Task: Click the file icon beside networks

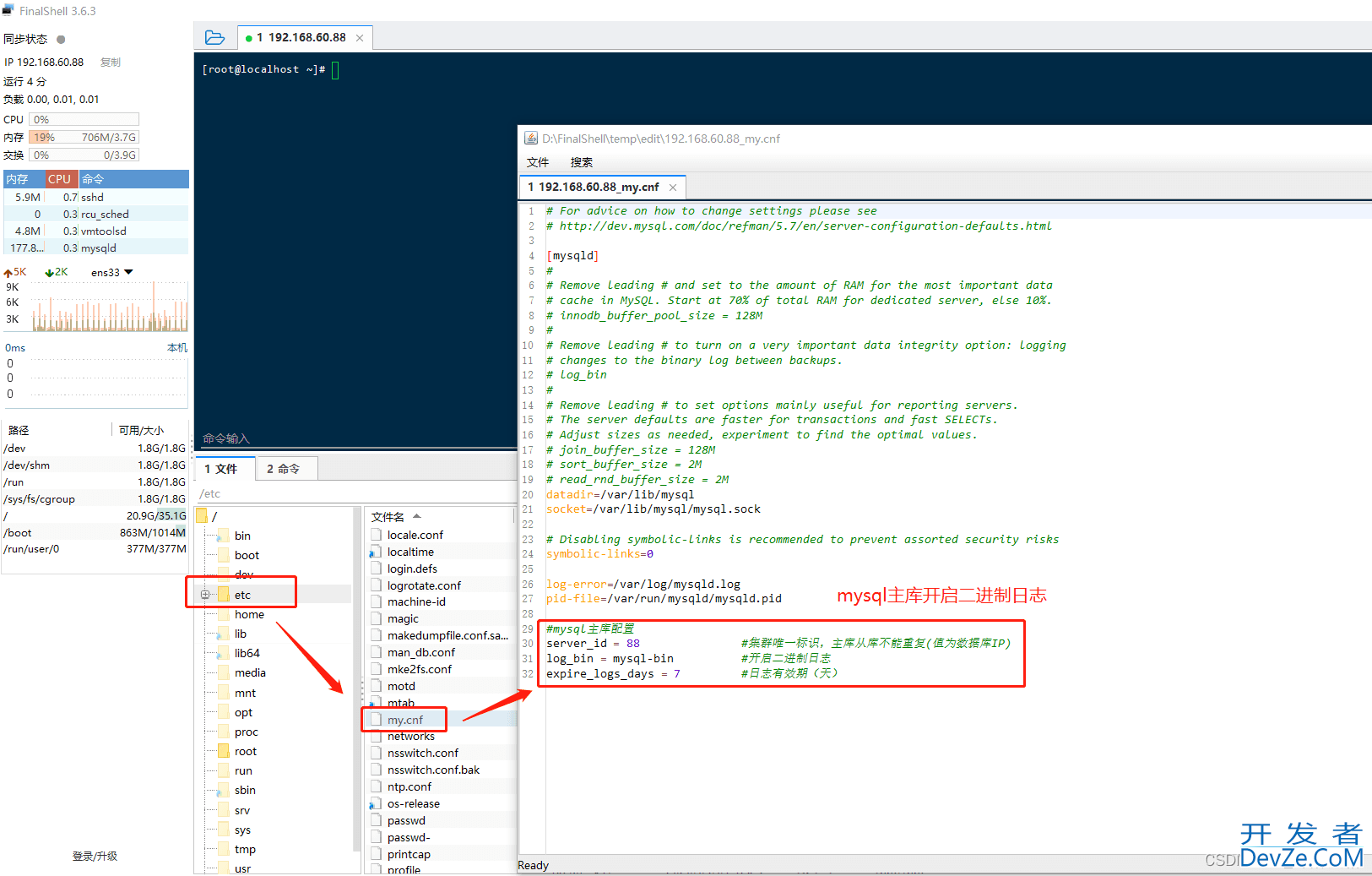Action: (x=377, y=737)
